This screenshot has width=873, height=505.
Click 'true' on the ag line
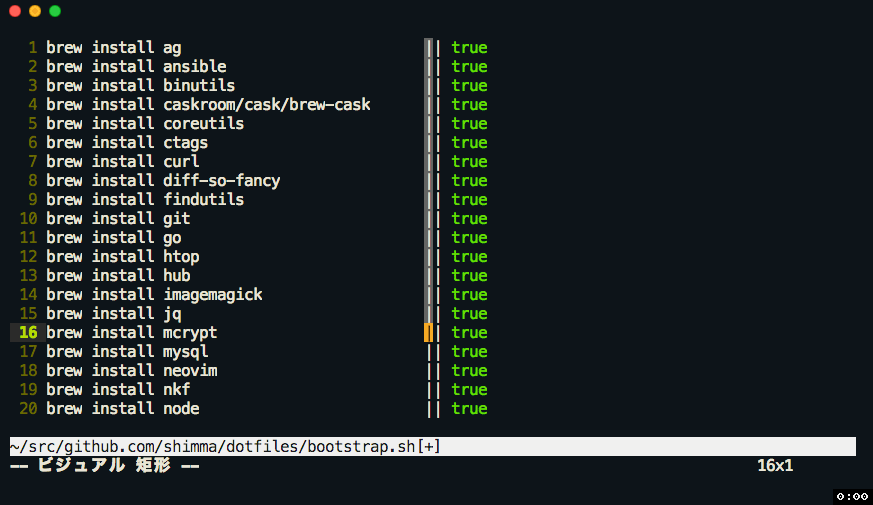tap(469, 48)
